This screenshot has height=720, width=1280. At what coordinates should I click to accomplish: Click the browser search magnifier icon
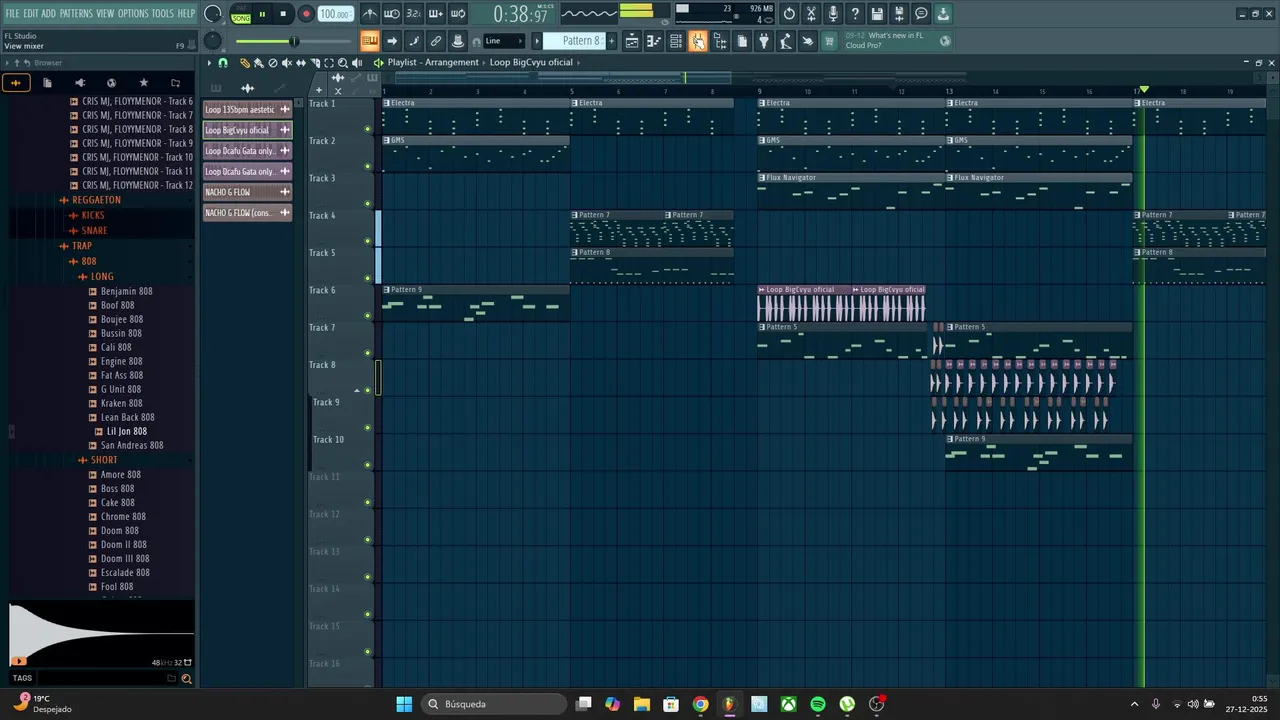[x=186, y=679]
